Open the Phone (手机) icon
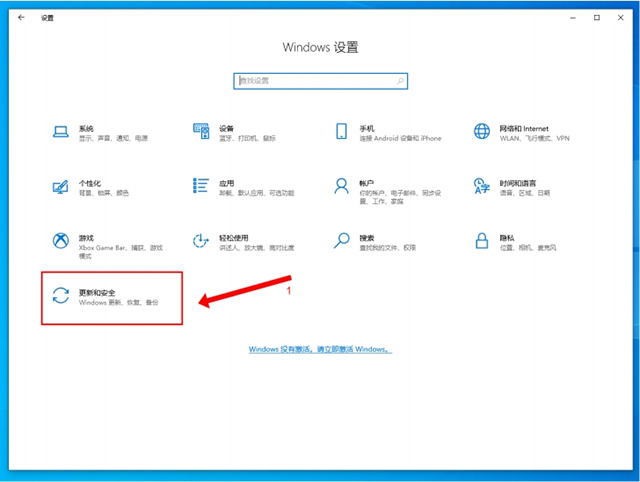The image size is (640, 482). click(341, 131)
